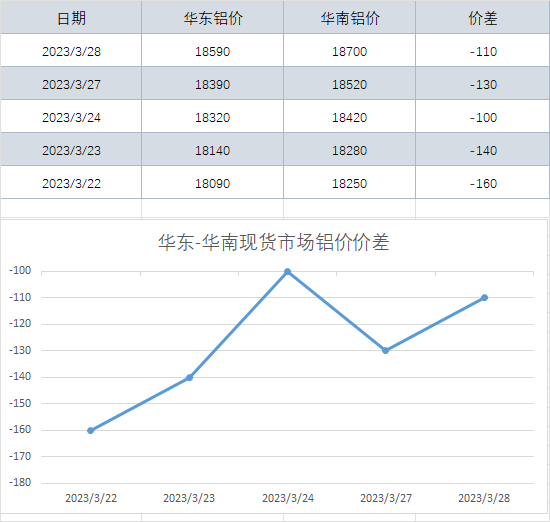Image resolution: width=550 pixels, height=522 pixels.
Task: Click the chart data point for 2023/3/27
Action: pos(385,350)
